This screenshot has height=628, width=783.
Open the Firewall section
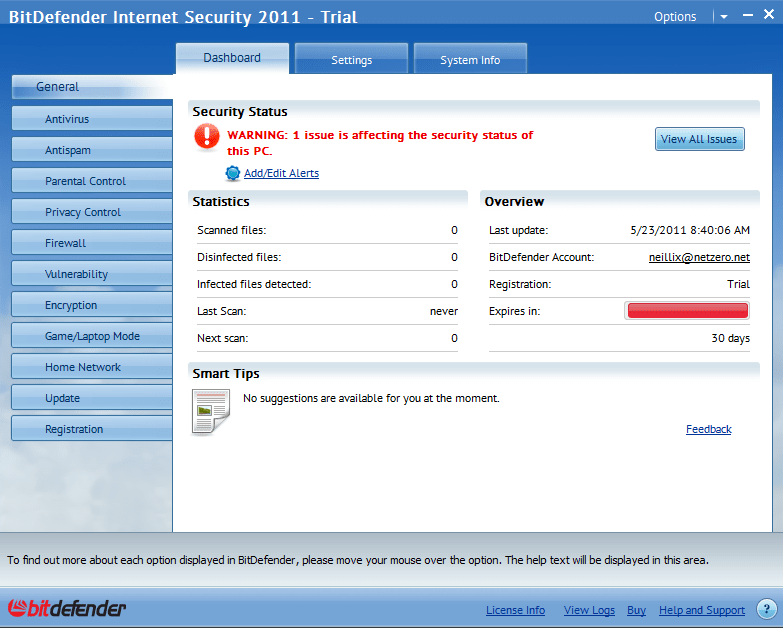(x=92, y=243)
